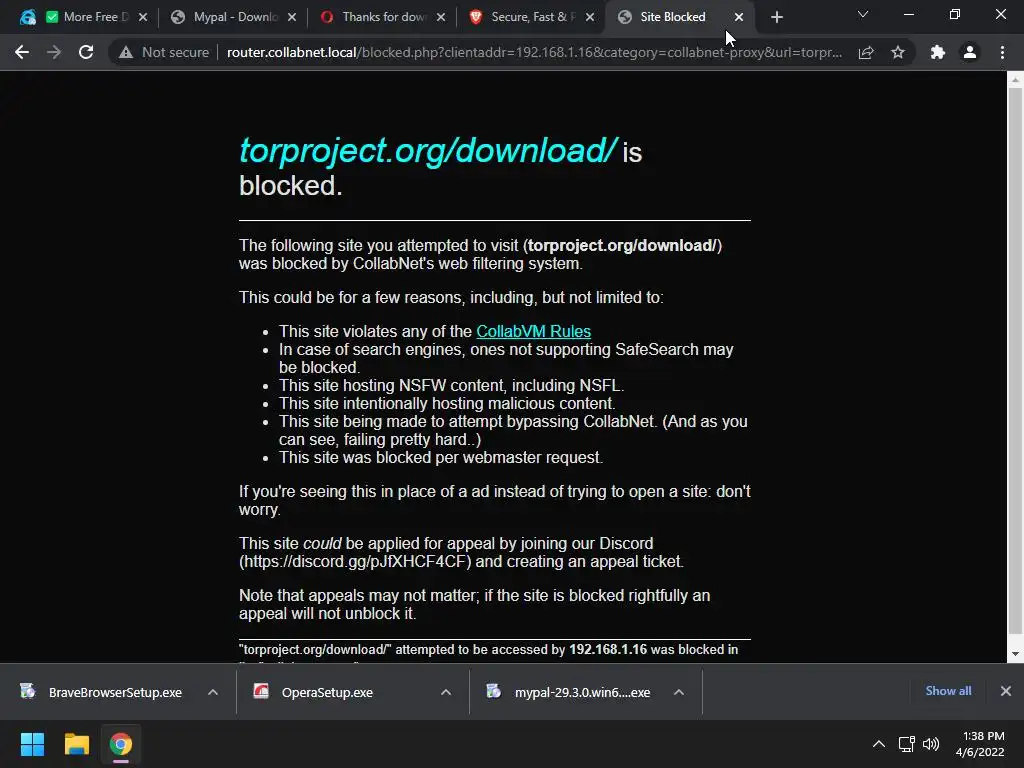Reload the blocked page

point(86,52)
